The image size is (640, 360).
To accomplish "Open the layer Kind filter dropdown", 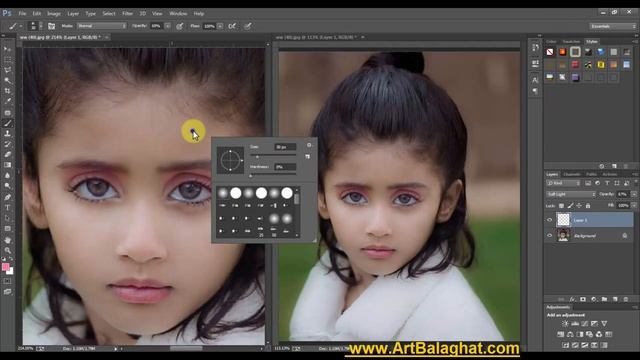I will click(563, 183).
